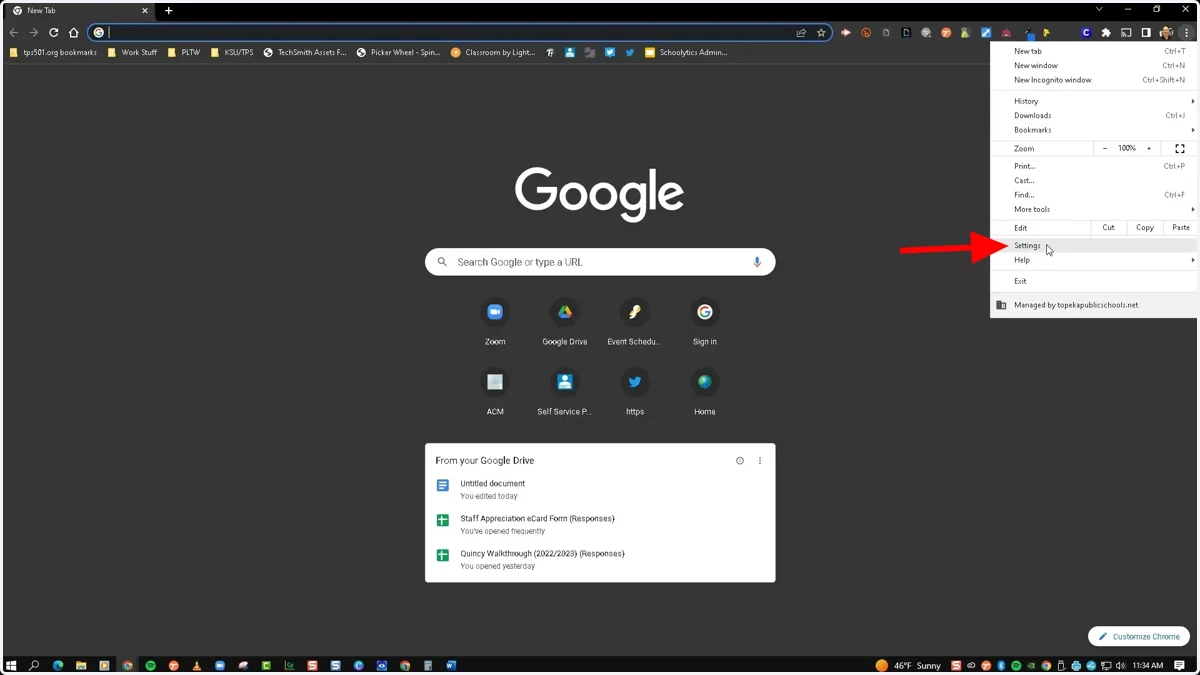The image size is (1200, 675).
Task: Open Classroom by Light... bookmark
Action: [493, 53]
